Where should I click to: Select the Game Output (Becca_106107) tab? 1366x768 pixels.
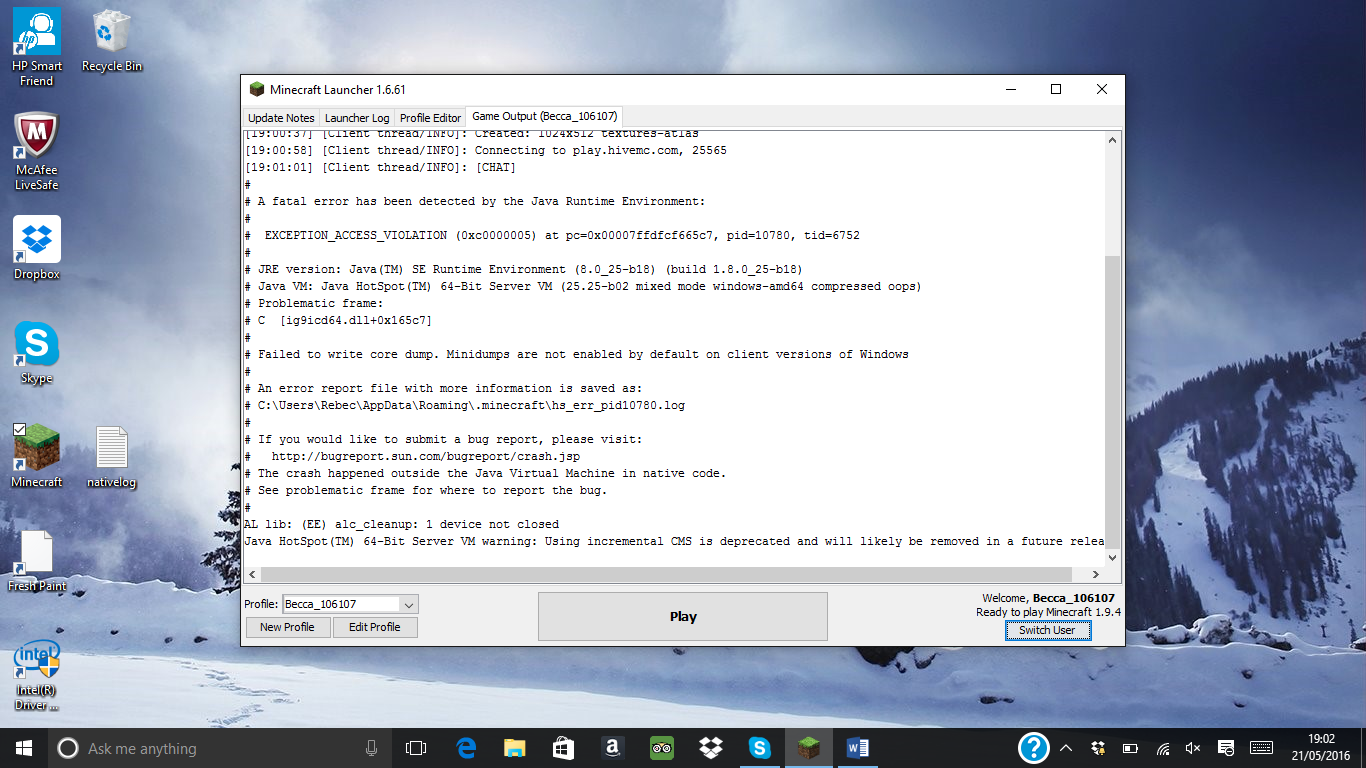(545, 117)
